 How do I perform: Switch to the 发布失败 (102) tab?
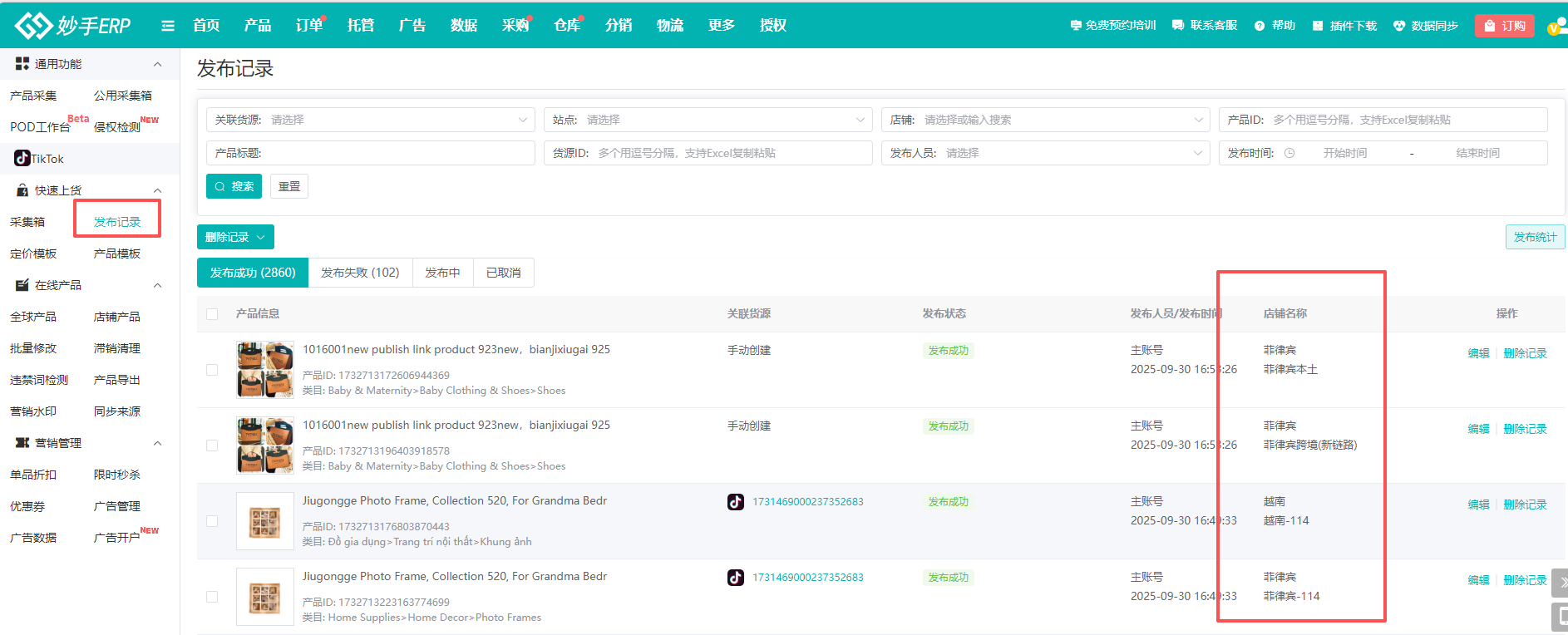(360, 273)
